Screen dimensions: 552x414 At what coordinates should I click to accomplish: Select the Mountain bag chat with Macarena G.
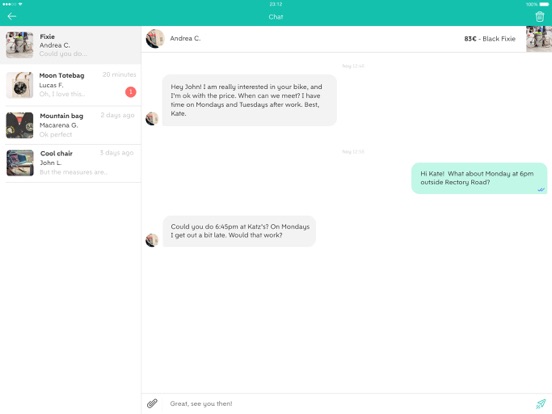(x=70, y=125)
